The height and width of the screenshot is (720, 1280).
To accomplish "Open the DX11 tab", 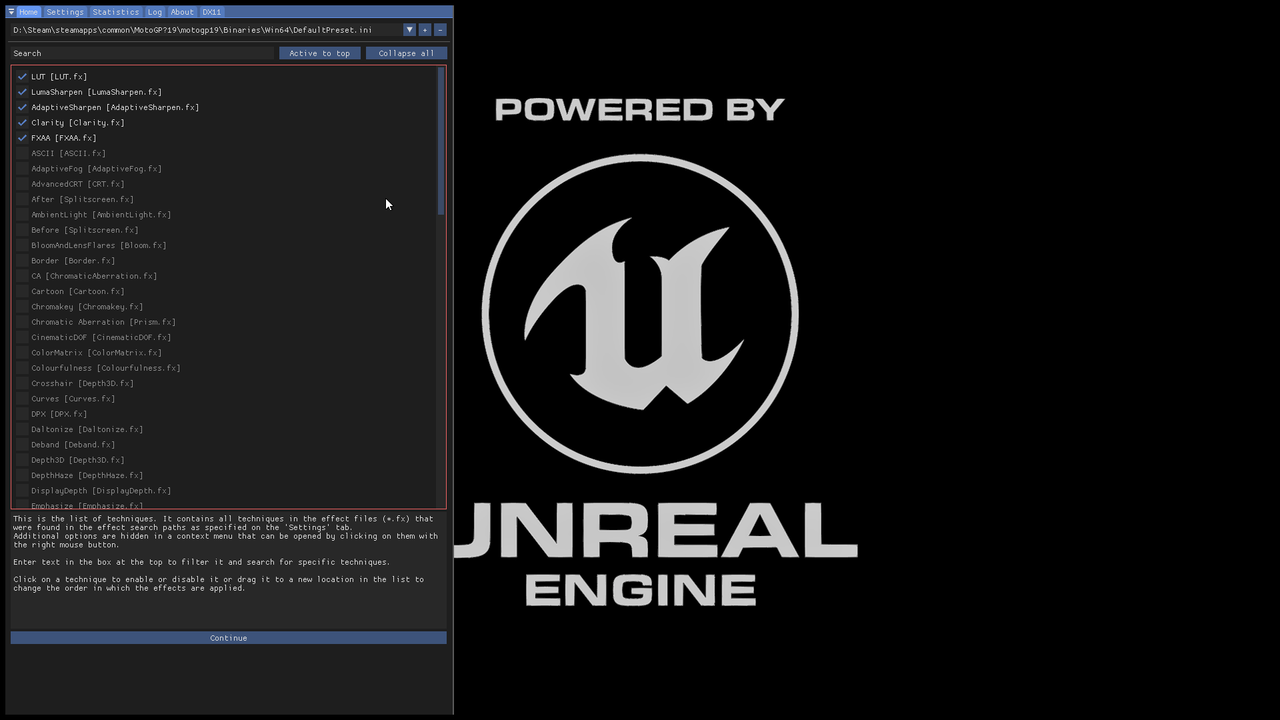I will (211, 12).
